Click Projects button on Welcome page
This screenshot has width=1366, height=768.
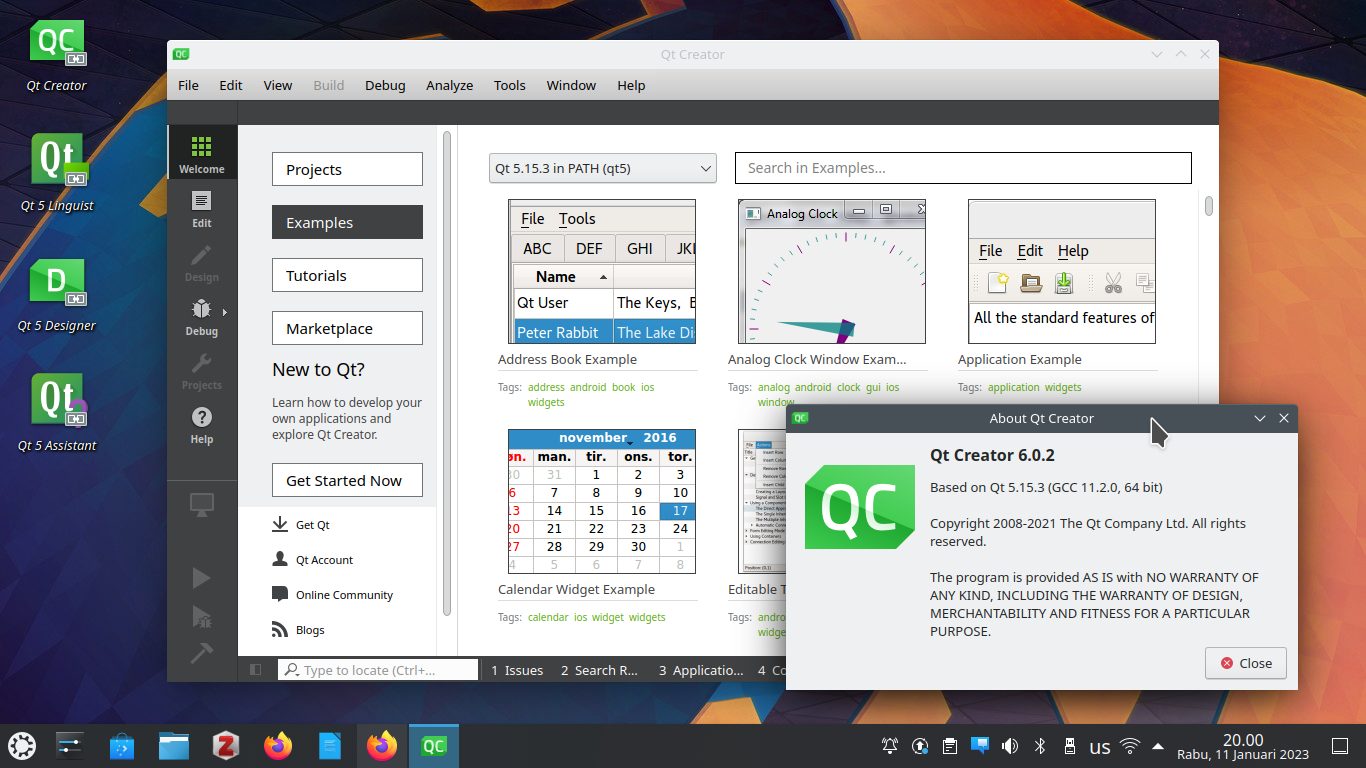click(347, 169)
